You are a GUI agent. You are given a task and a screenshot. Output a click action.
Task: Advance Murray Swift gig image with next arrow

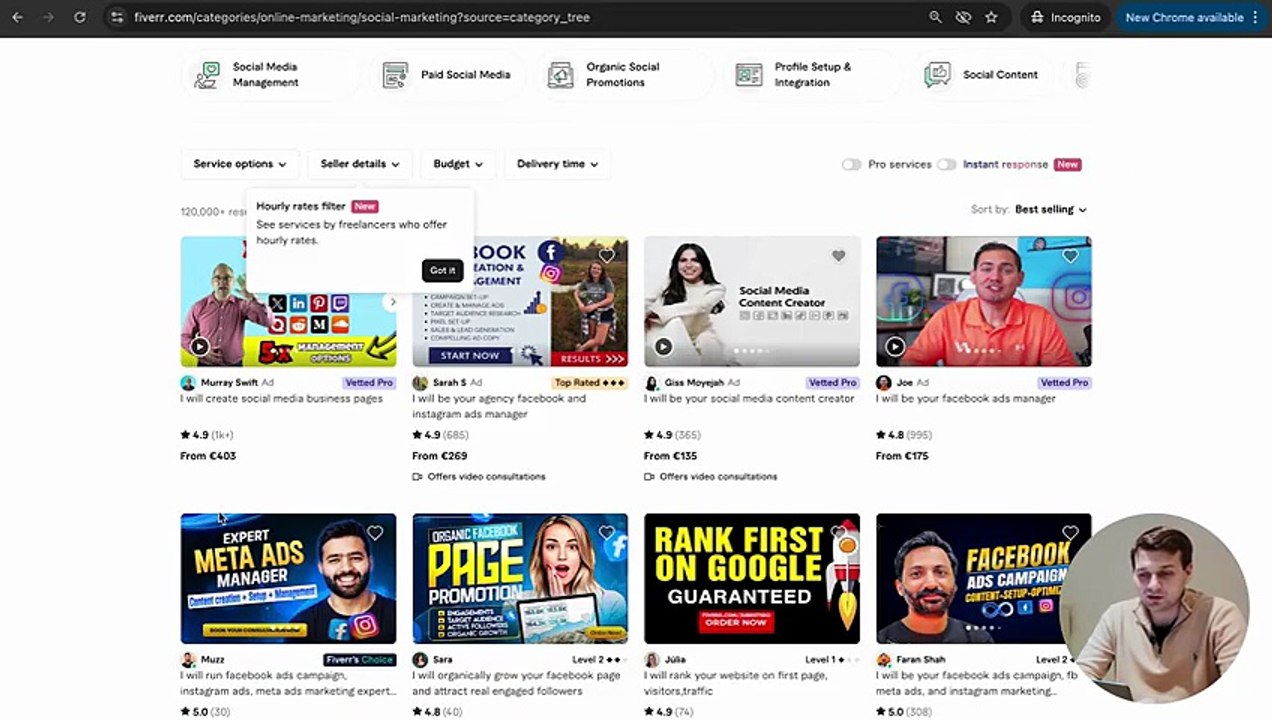click(392, 302)
